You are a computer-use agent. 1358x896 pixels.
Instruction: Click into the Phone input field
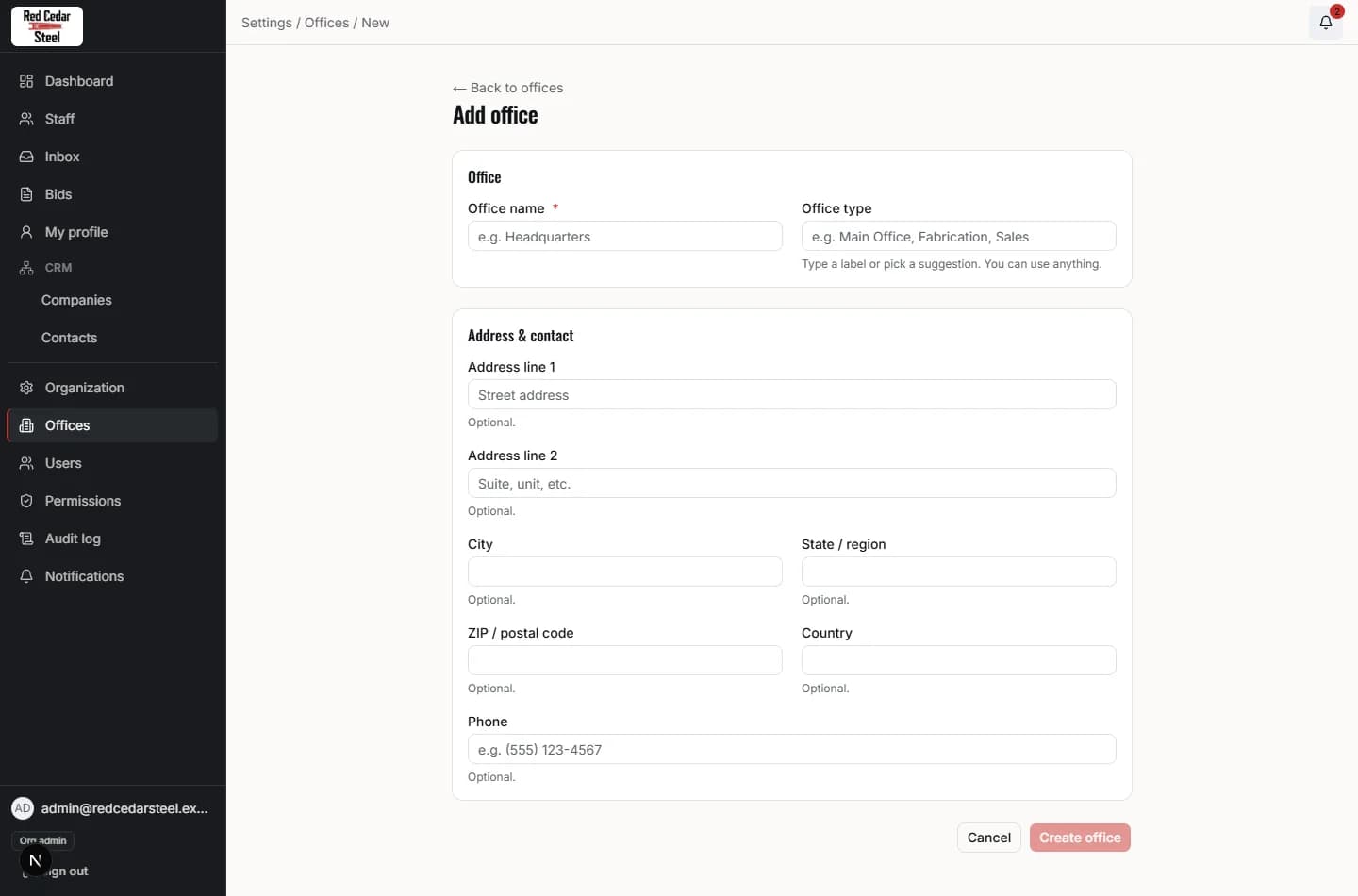click(791, 749)
